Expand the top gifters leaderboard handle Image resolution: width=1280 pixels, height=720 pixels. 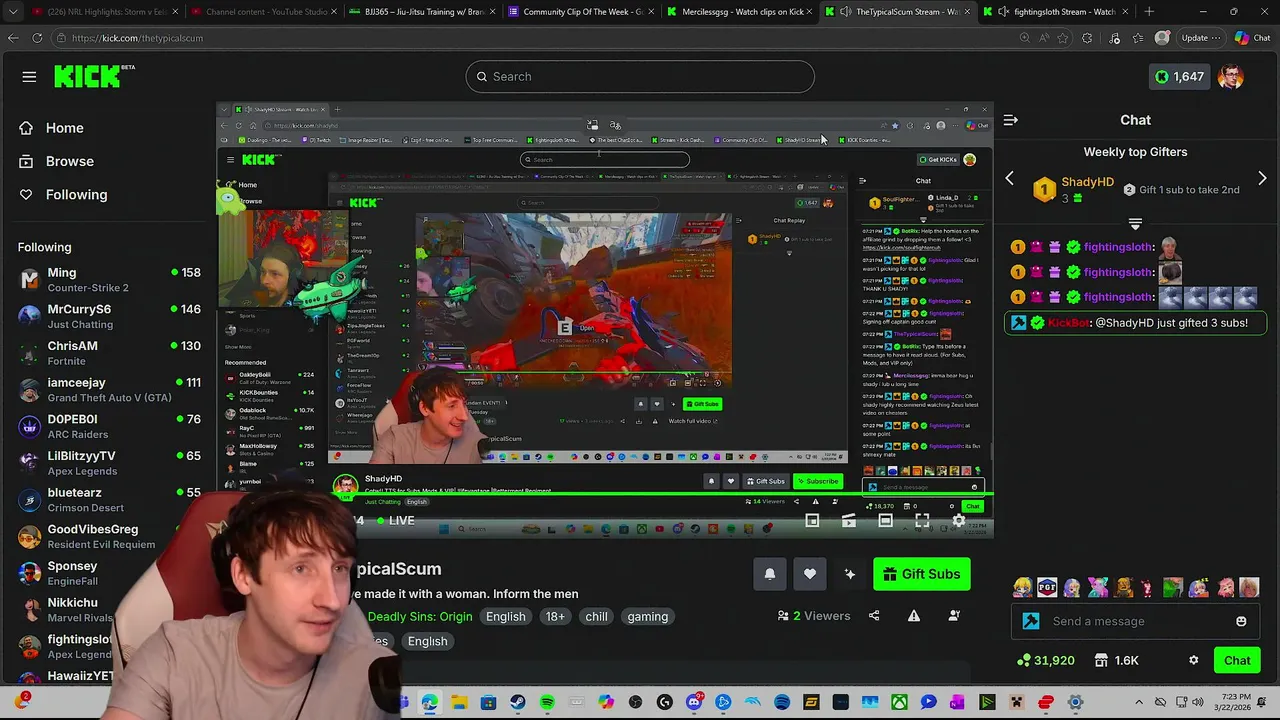[x=1135, y=224]
